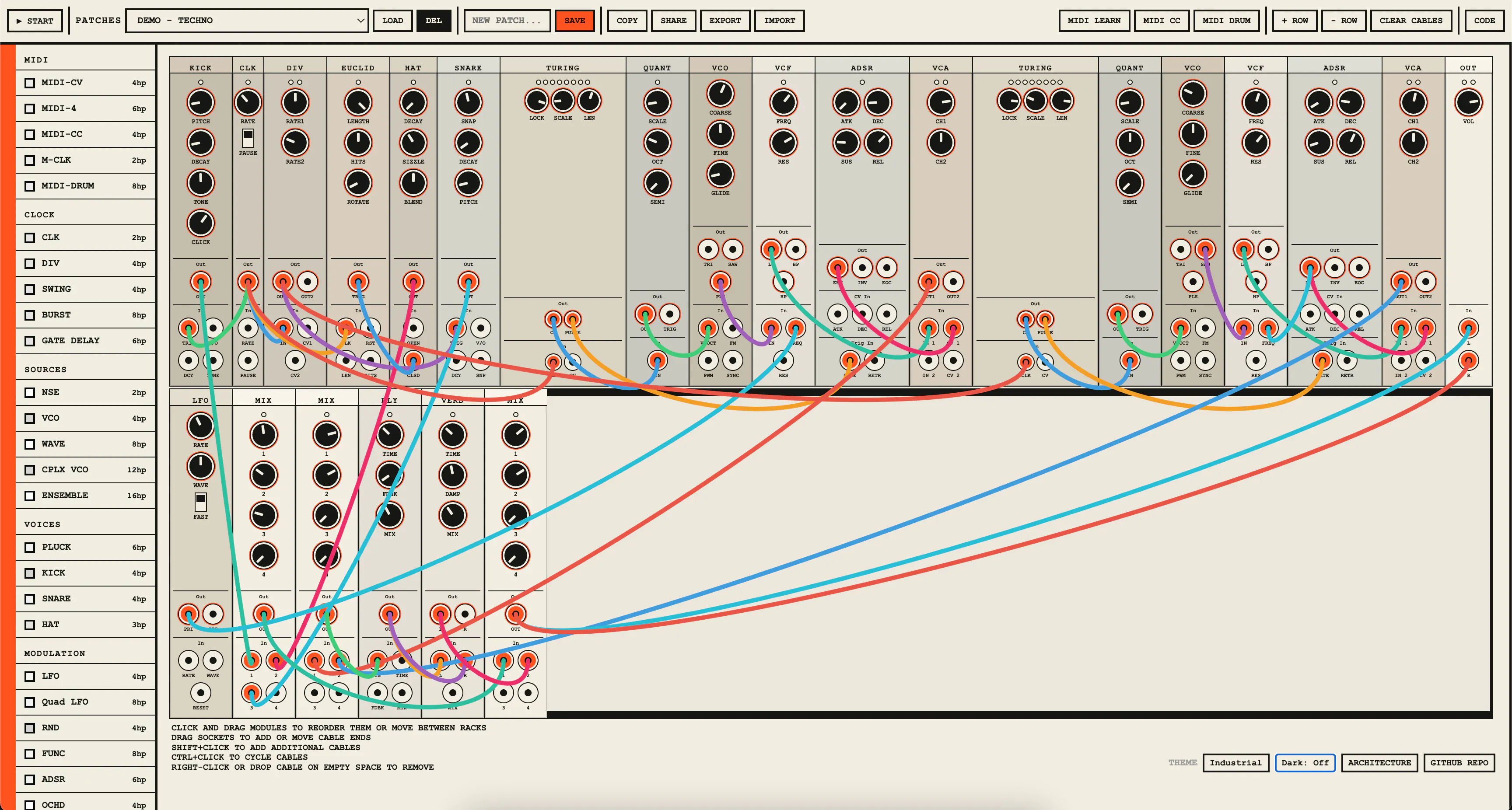Viewport: 1512px width, 810px height.
Task: Click the DEL patch button
Action: click(x=434, y=21)
